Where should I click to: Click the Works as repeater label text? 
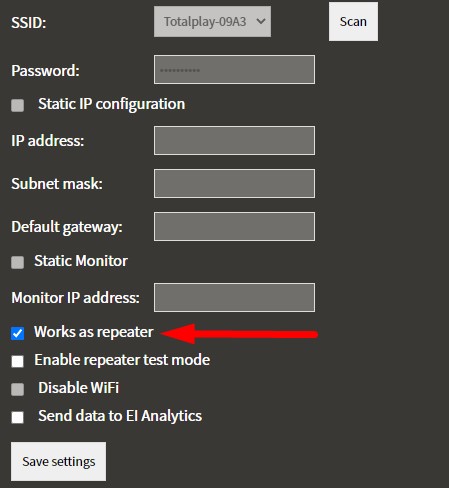tap(94, 332)
